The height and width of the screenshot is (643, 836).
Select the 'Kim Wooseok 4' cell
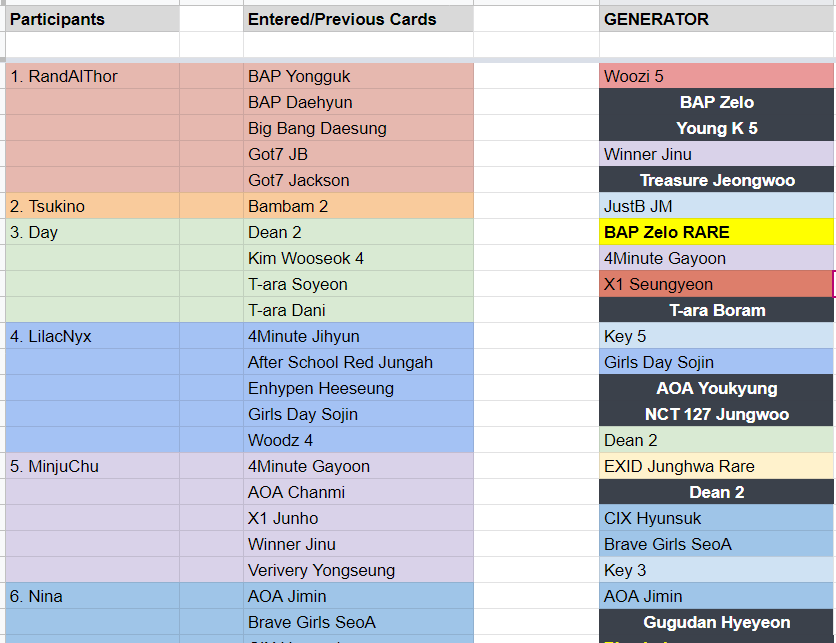(358, 259)
